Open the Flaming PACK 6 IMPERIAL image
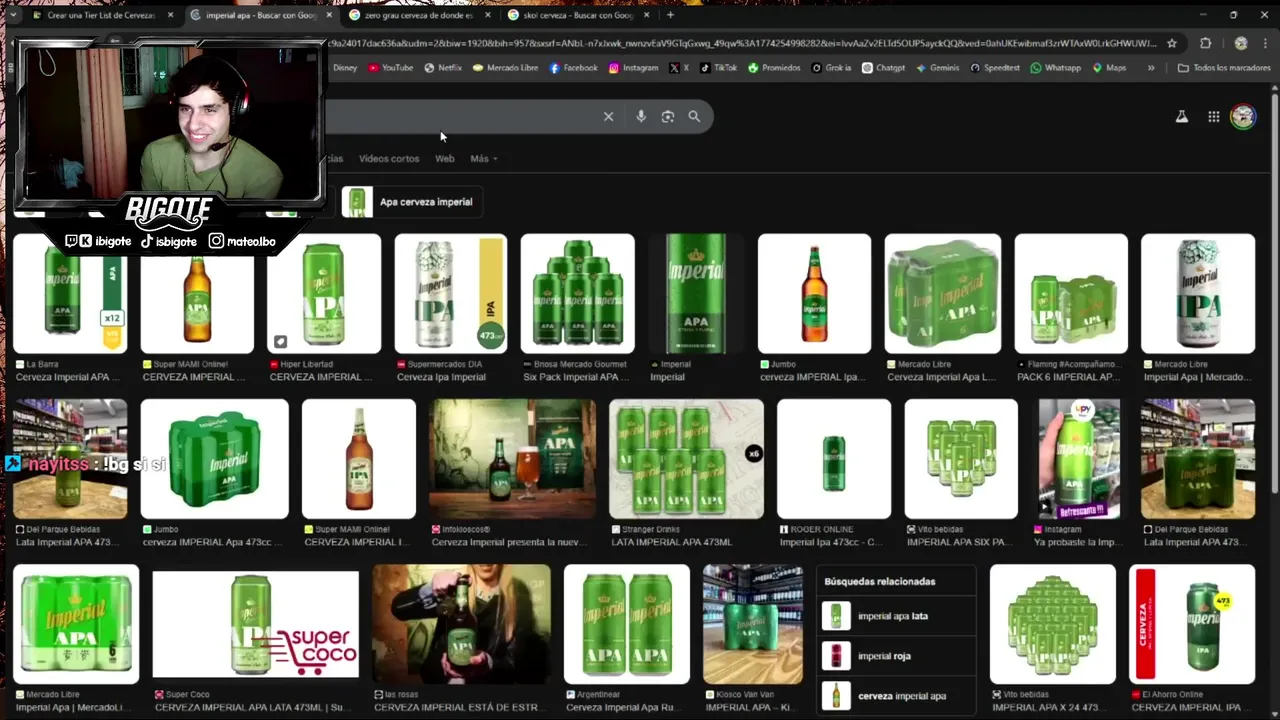This screenshot has height=720, width=1280. pos(1071,294)
